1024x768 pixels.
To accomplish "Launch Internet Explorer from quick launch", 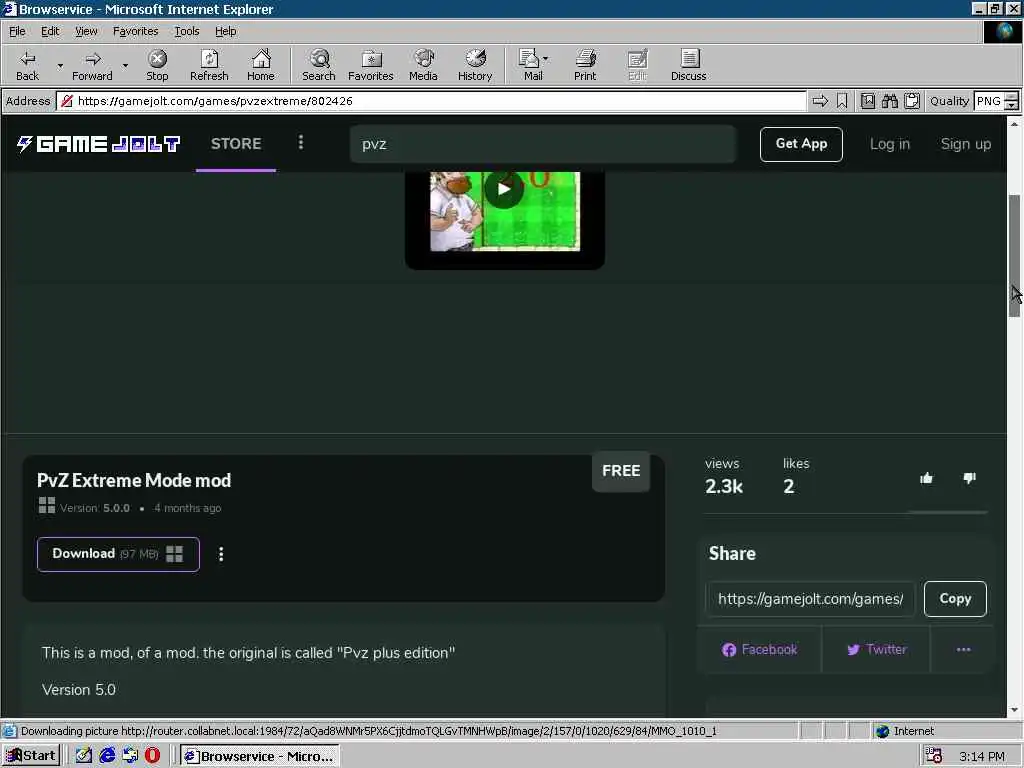I will click(107, 756).
